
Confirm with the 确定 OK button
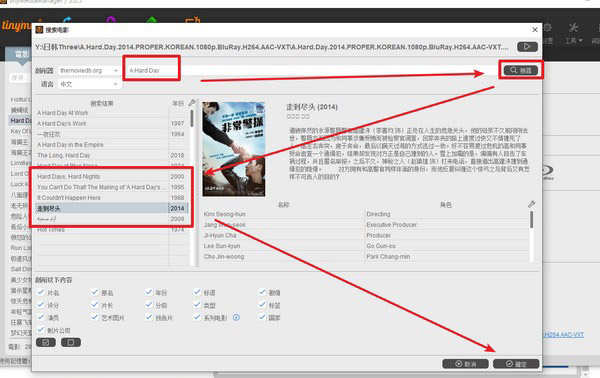(x=516, y=364)
